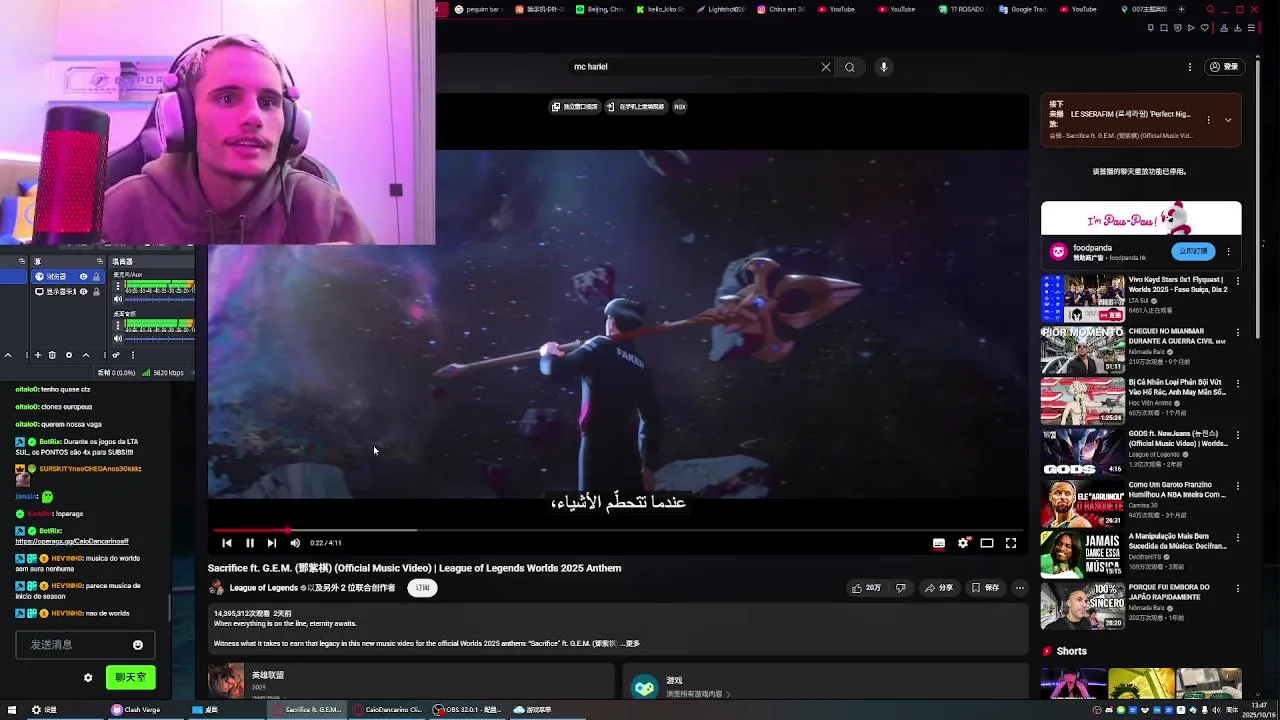Image resolution: width=1280 pixels, height=720 pixels.
Task: Expand video description via 更多
Action: [633, 644]
